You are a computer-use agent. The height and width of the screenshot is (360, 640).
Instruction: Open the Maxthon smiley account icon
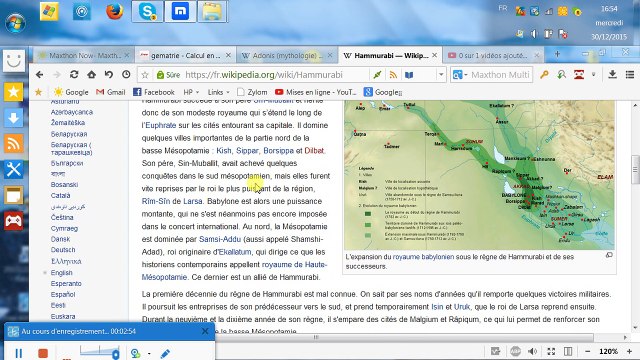pos(13,61)
